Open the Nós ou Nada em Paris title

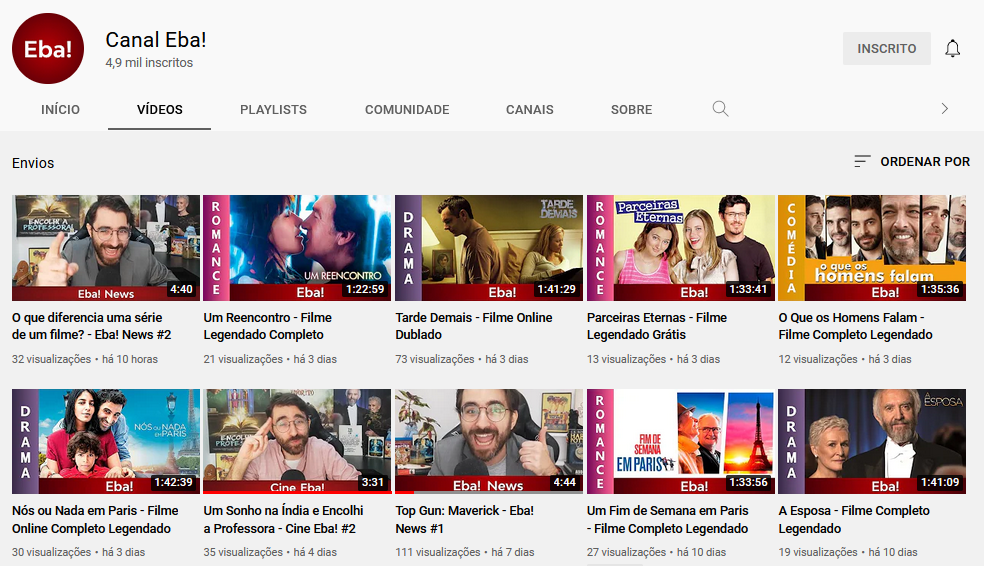(x=95, y=519)
